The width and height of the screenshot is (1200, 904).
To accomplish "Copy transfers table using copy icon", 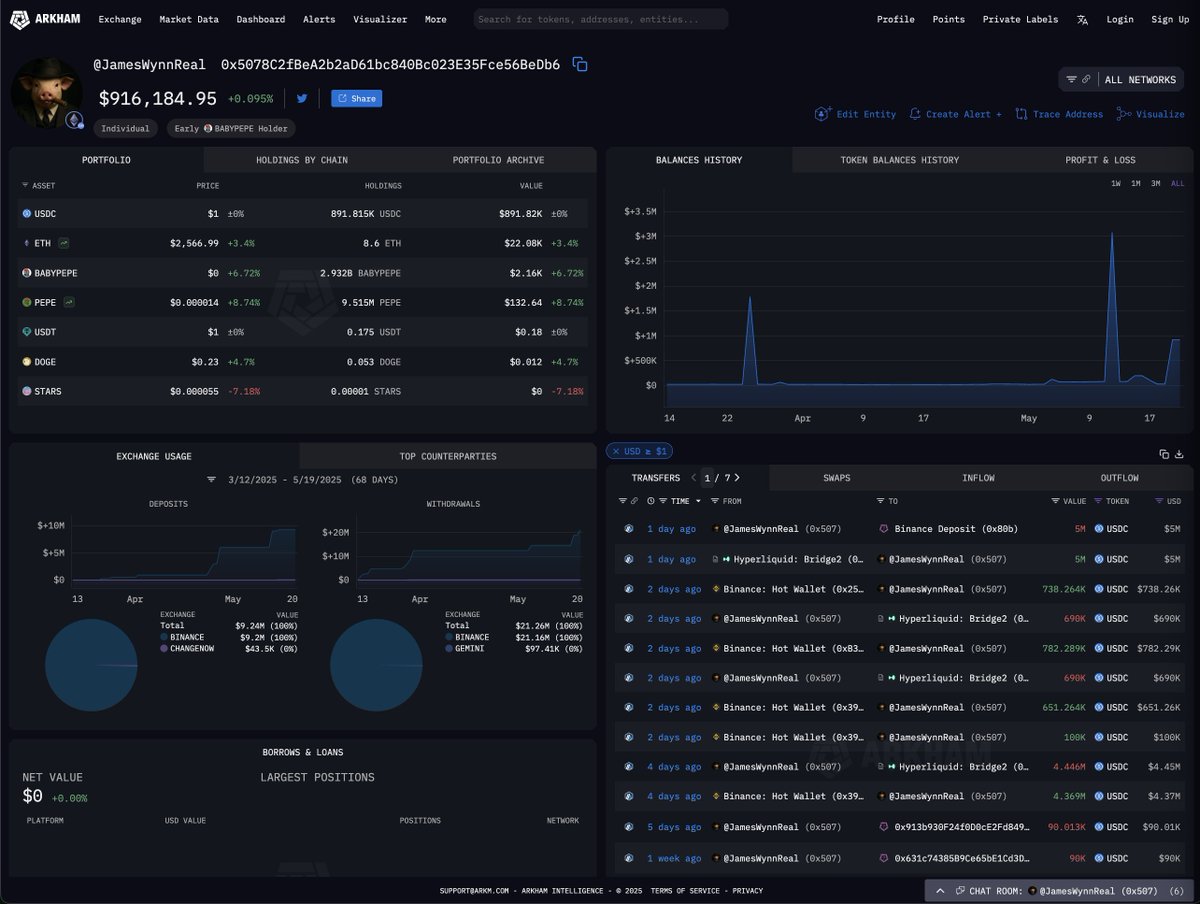I will click(x=1164, y=453).
